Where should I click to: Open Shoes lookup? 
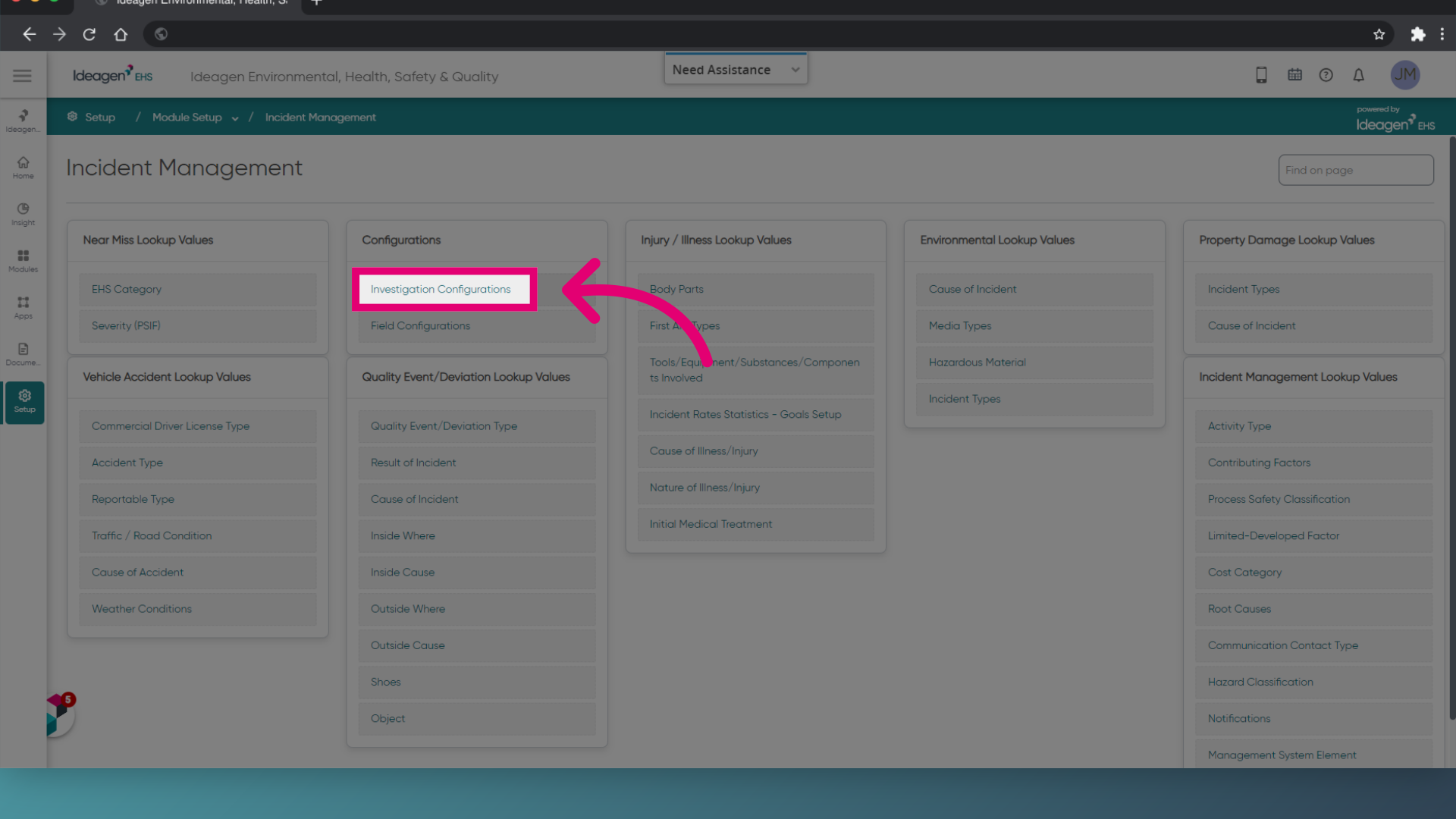point(476,682)
